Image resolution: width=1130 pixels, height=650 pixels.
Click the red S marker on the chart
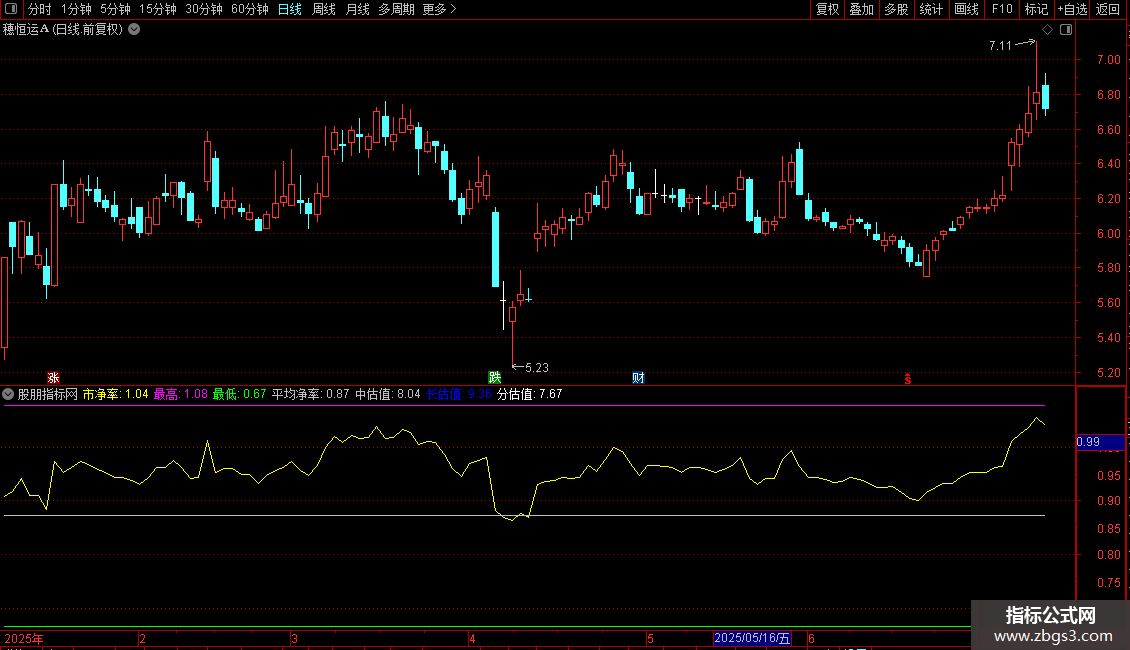[908, 378]
